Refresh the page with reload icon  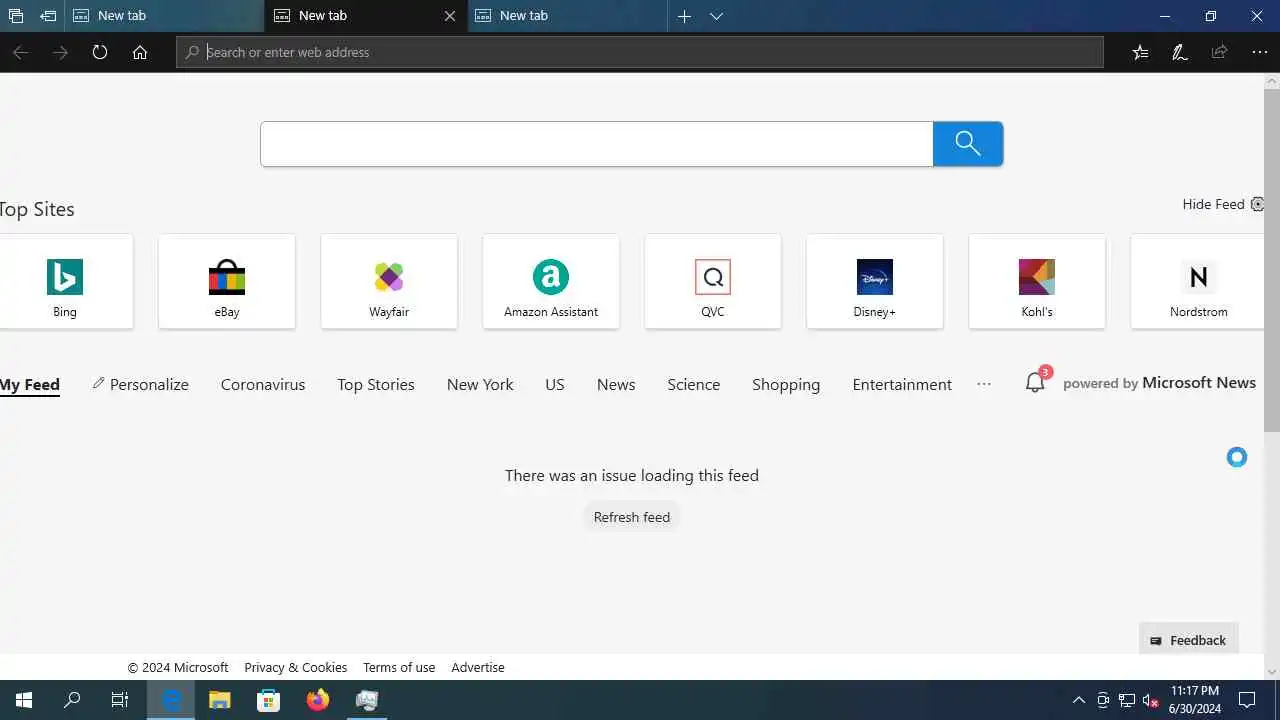100,52
